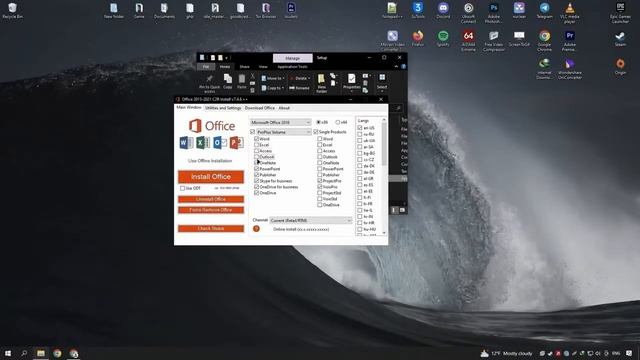Open the Microsoft Office version dropdown
The height and width of the screenshot is (360, 640).
(280, 122)
